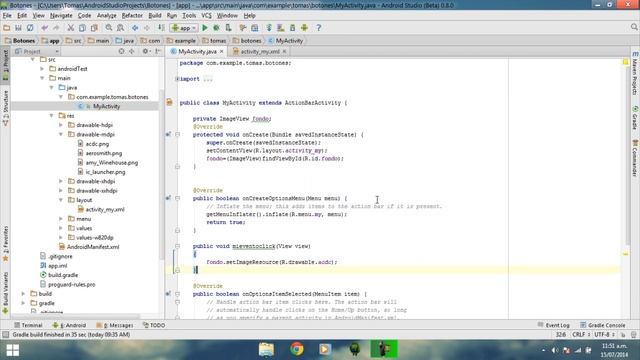Open File Explorer from taskbar
This screenshot has height=360, width=640.
[267, 349]
